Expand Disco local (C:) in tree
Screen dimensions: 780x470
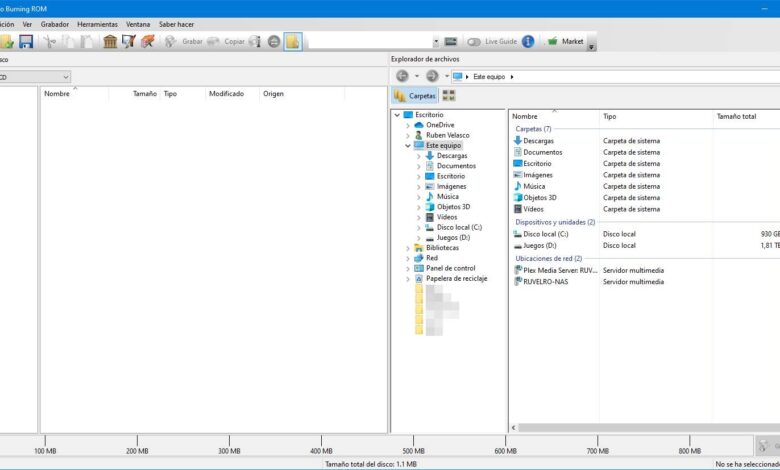click(x=418, y=227)
